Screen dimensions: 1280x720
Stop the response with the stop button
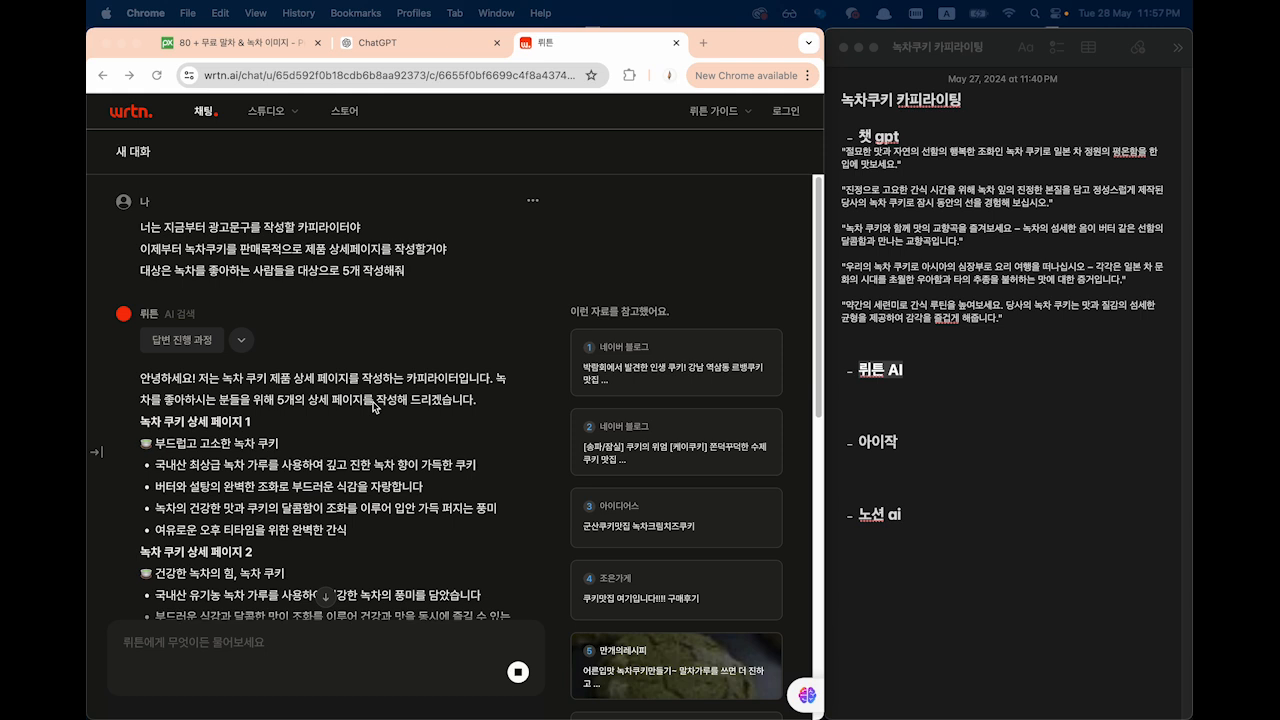click(x=518, y=672)
